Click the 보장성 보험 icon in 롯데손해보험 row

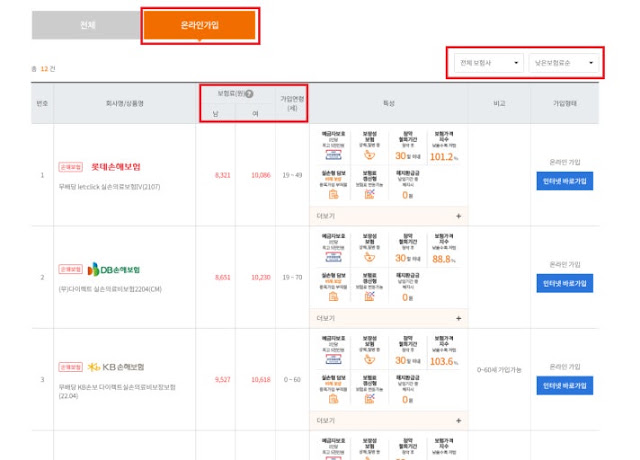coord(369,155)
